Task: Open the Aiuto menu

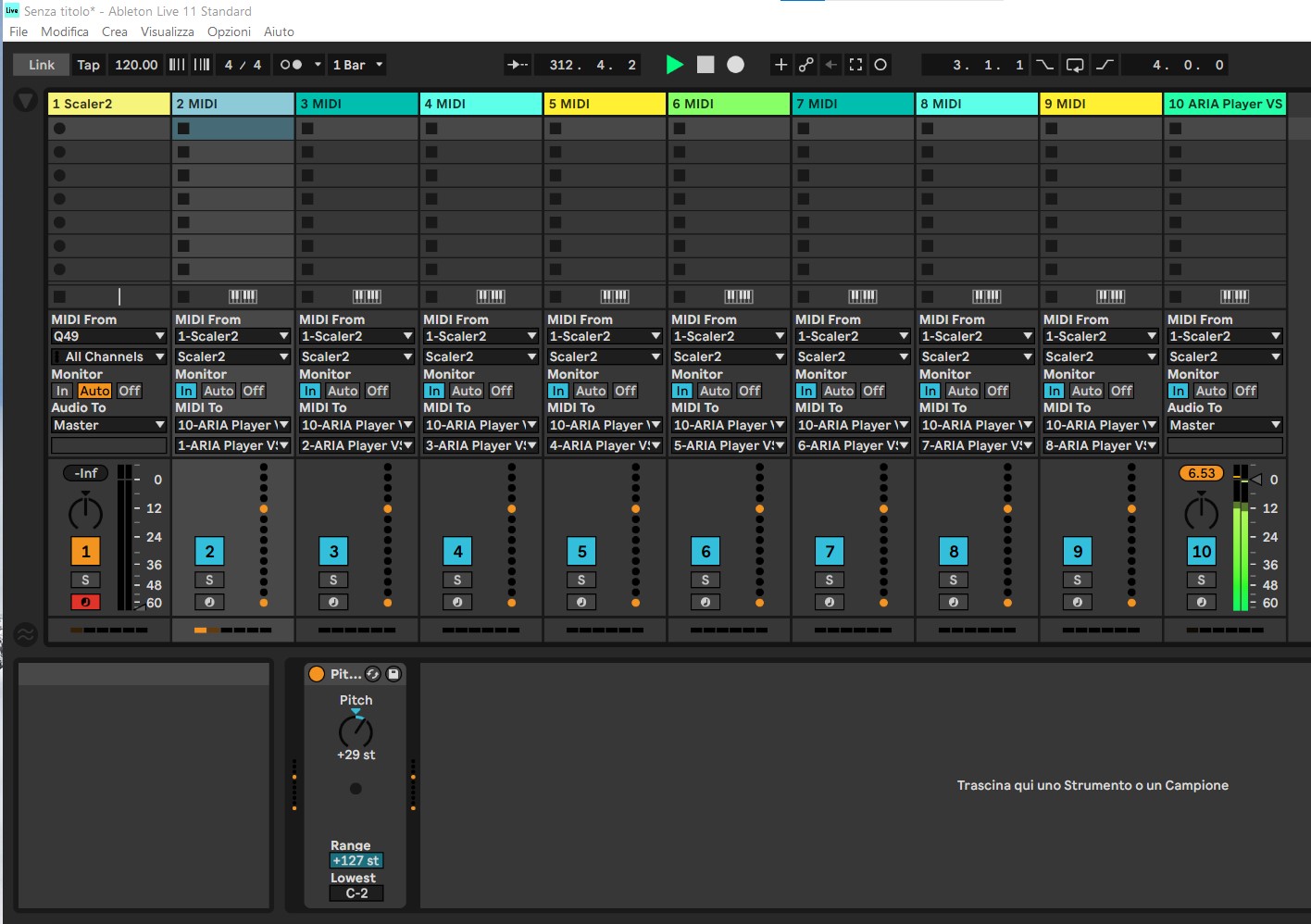Action: [x=279, y=31]
